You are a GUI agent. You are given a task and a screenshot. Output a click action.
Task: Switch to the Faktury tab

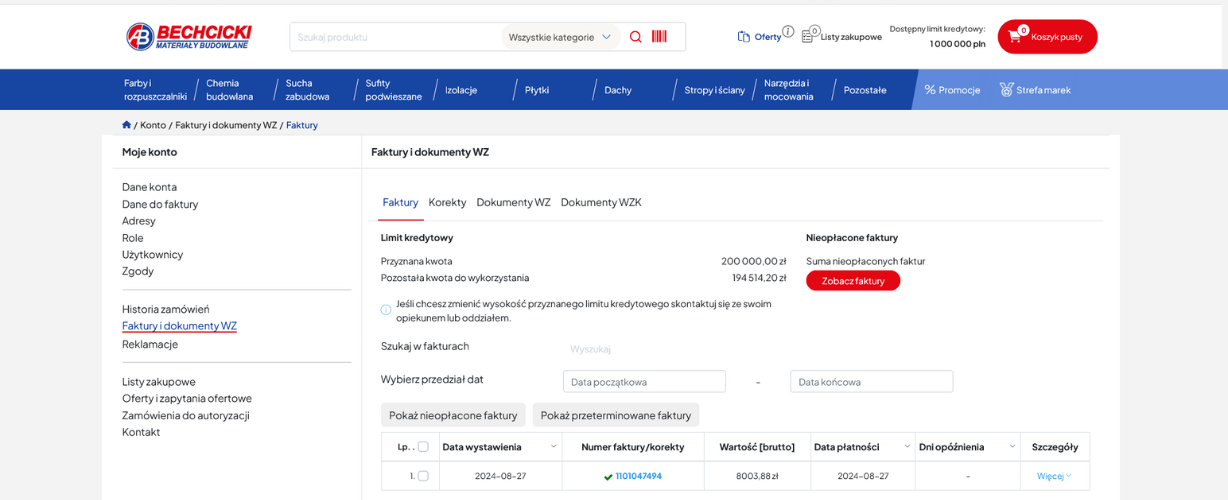(400, 202)
